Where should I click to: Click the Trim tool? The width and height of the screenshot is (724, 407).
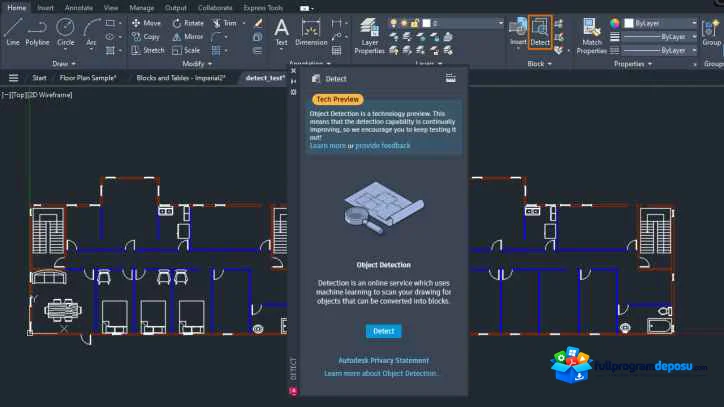click(225, 23)
